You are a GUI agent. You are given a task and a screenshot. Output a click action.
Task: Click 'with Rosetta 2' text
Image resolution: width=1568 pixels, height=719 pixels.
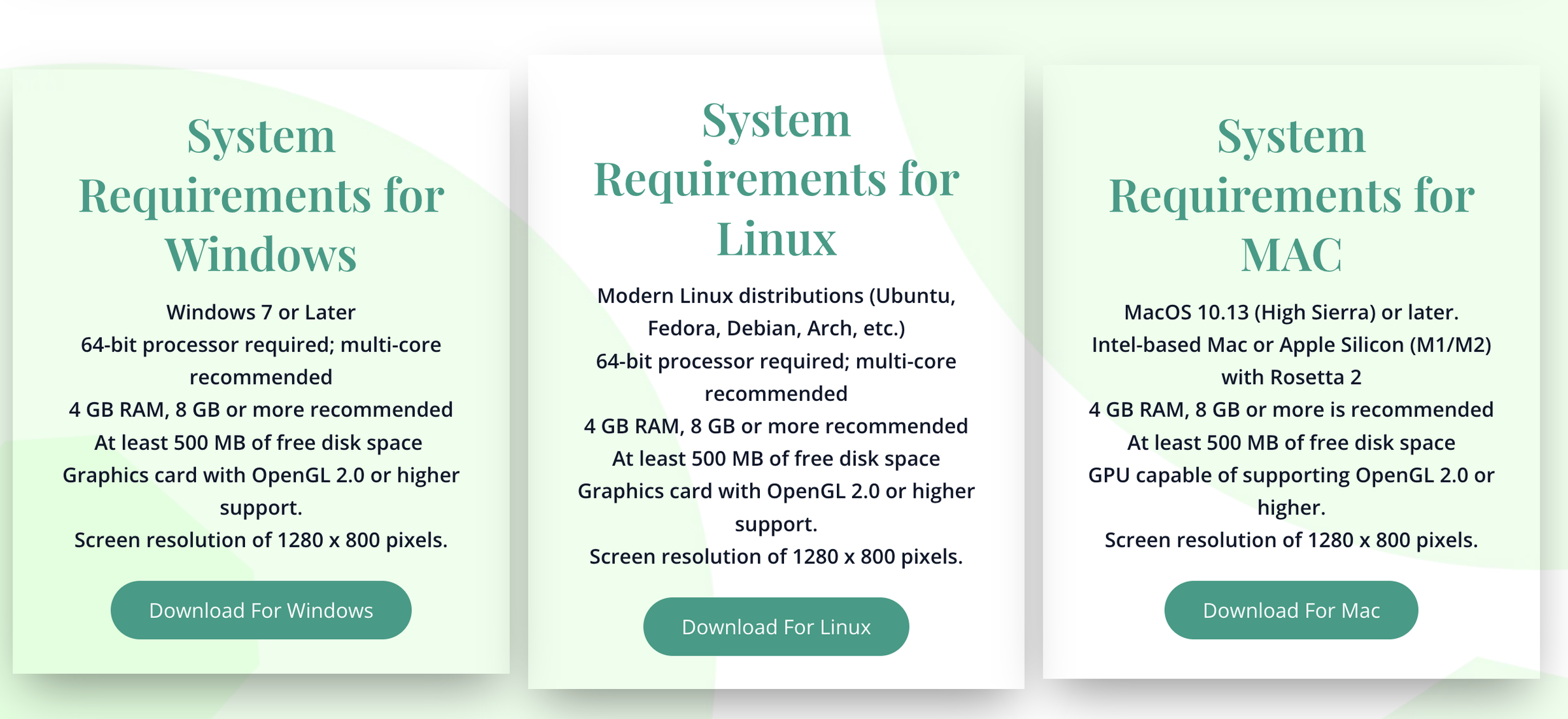(1291, 377)
